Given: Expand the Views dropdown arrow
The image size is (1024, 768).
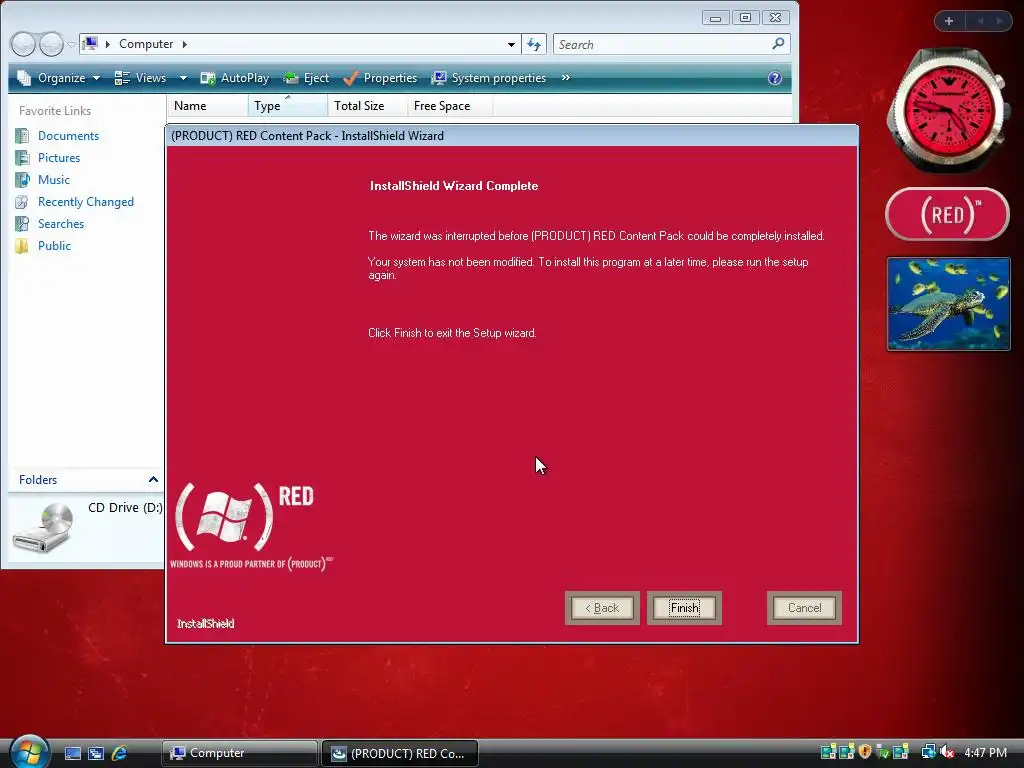Looking at the screenshot, I should pos(183,78).
